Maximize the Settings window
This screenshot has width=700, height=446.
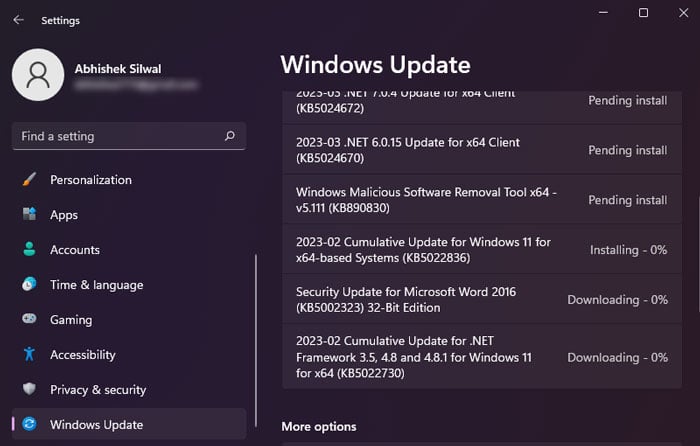[643, 13]
